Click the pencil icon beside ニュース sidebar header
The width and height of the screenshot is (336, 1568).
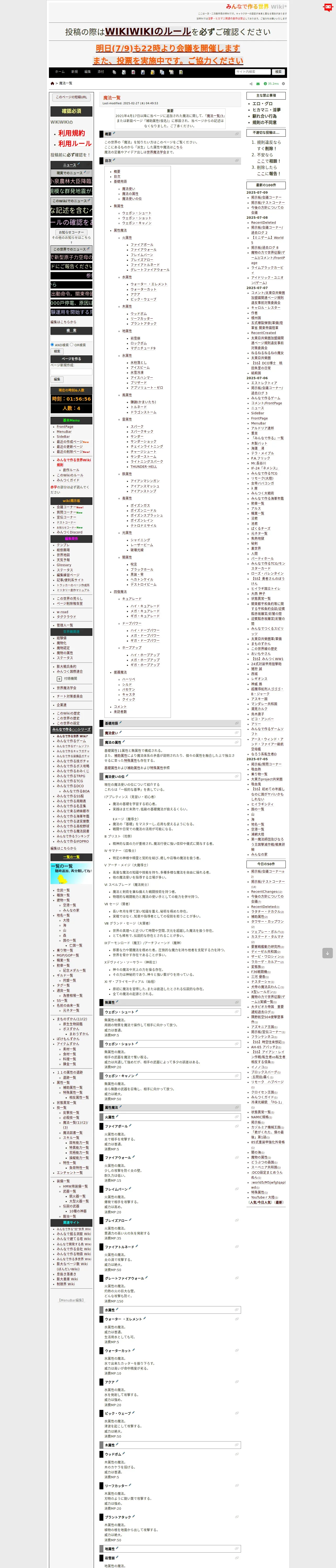point(79,164)
